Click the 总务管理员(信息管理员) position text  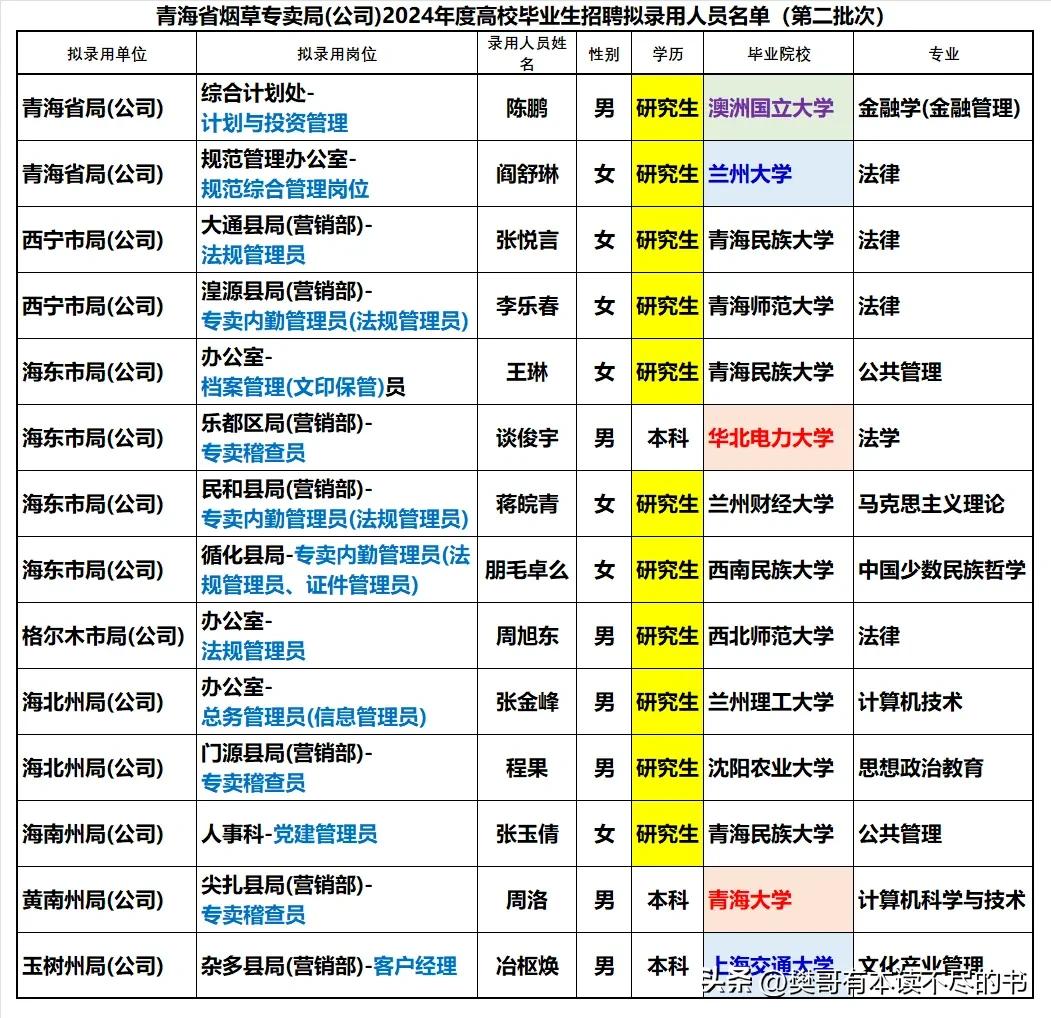pyautogui.click(x=314, y=717)
